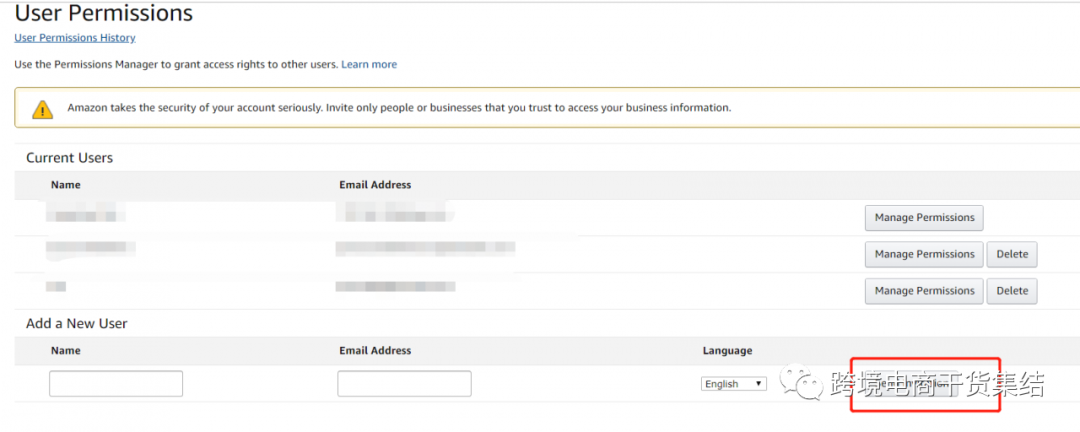Click Manage Permissions for the first user
Viewport: 1080px width, 432px height.
[x=924, y=217]
